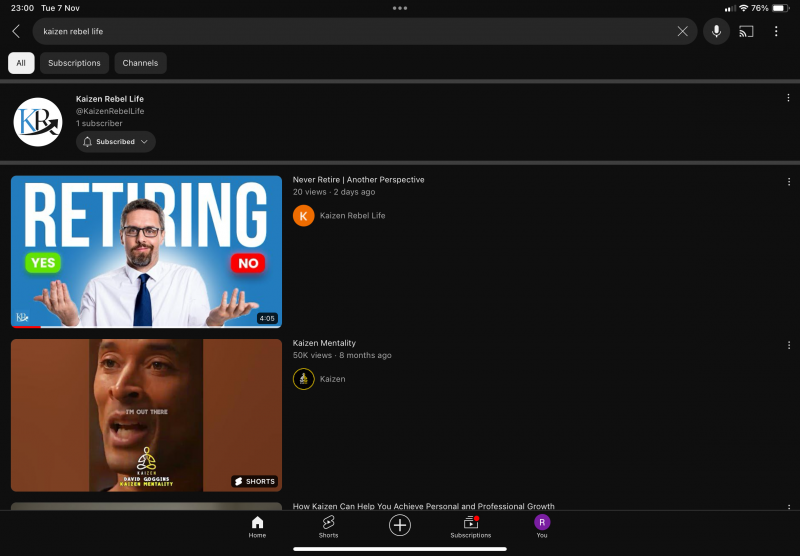Open options for Kaizen Mentality video

[788, 345]
